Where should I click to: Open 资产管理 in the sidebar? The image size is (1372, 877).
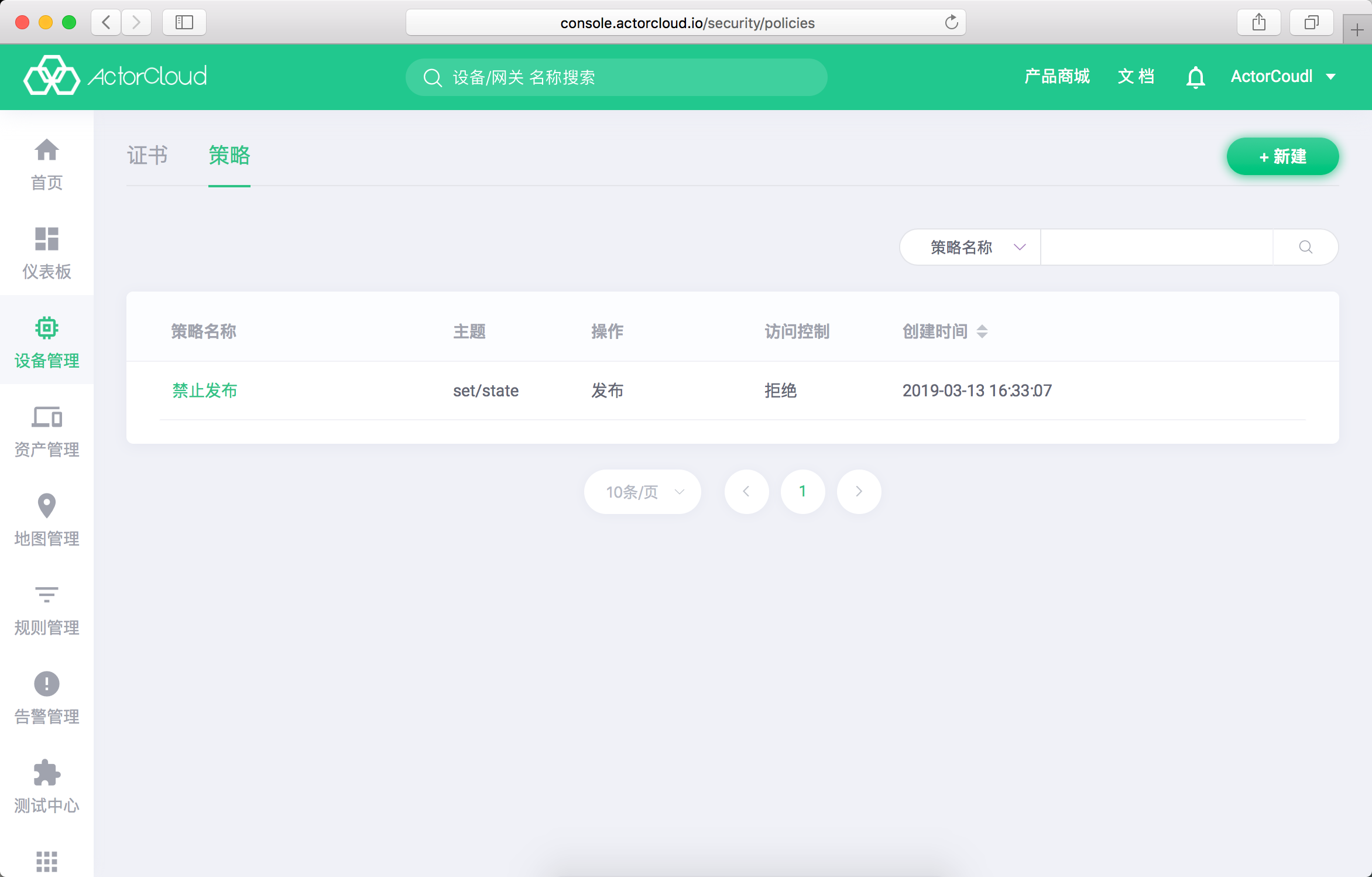coord(47,431)
